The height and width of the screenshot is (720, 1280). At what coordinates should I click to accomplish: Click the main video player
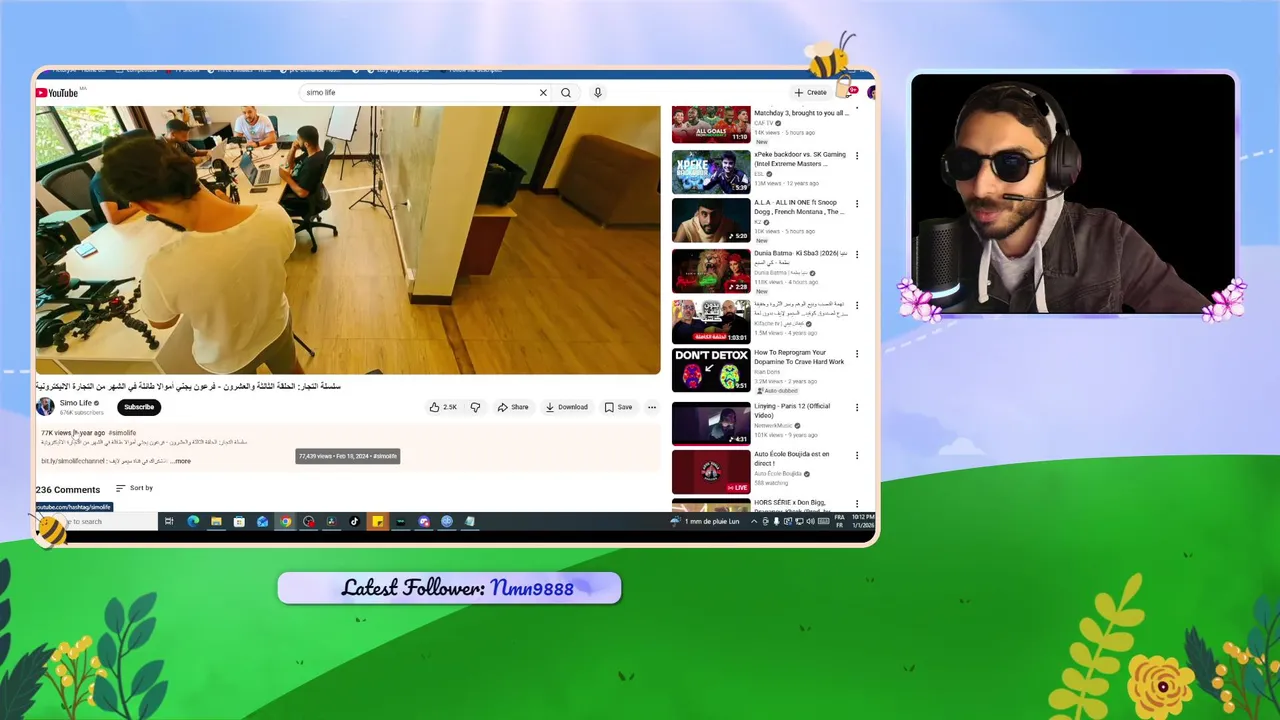coord(348,240)
